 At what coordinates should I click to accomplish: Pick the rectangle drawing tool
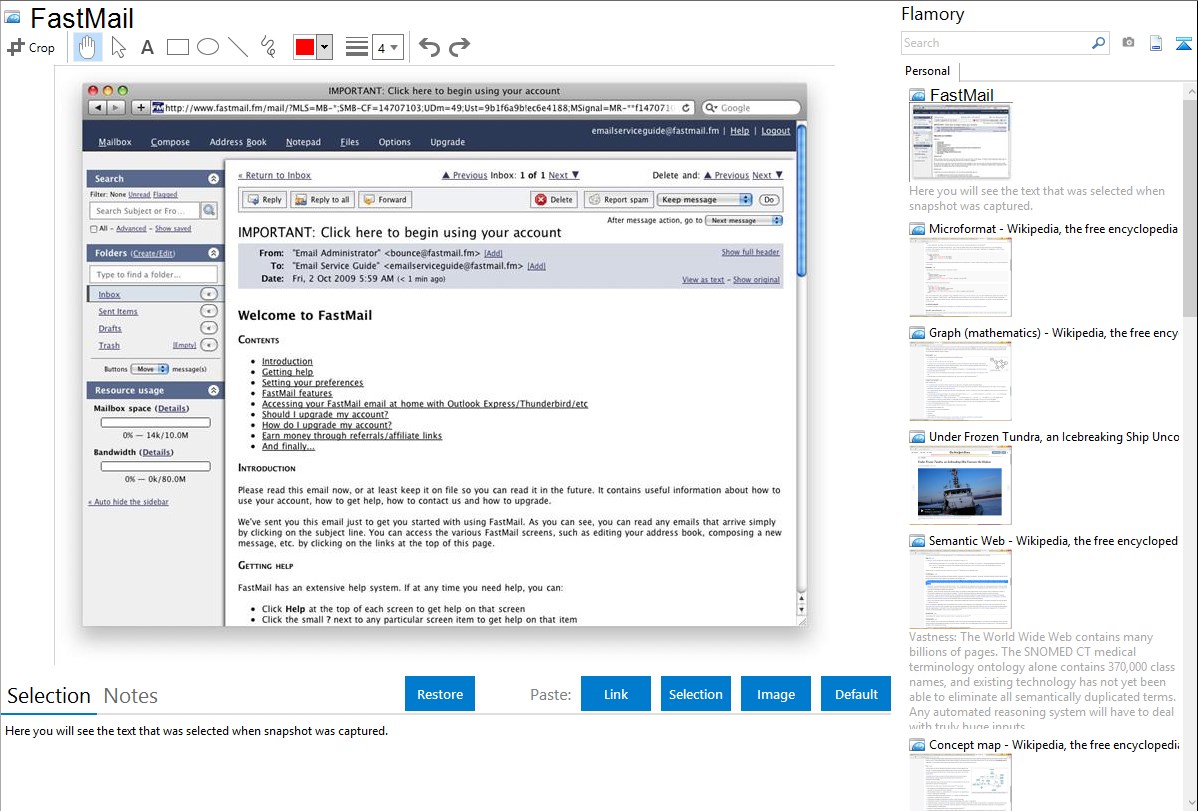coord(177,47)
